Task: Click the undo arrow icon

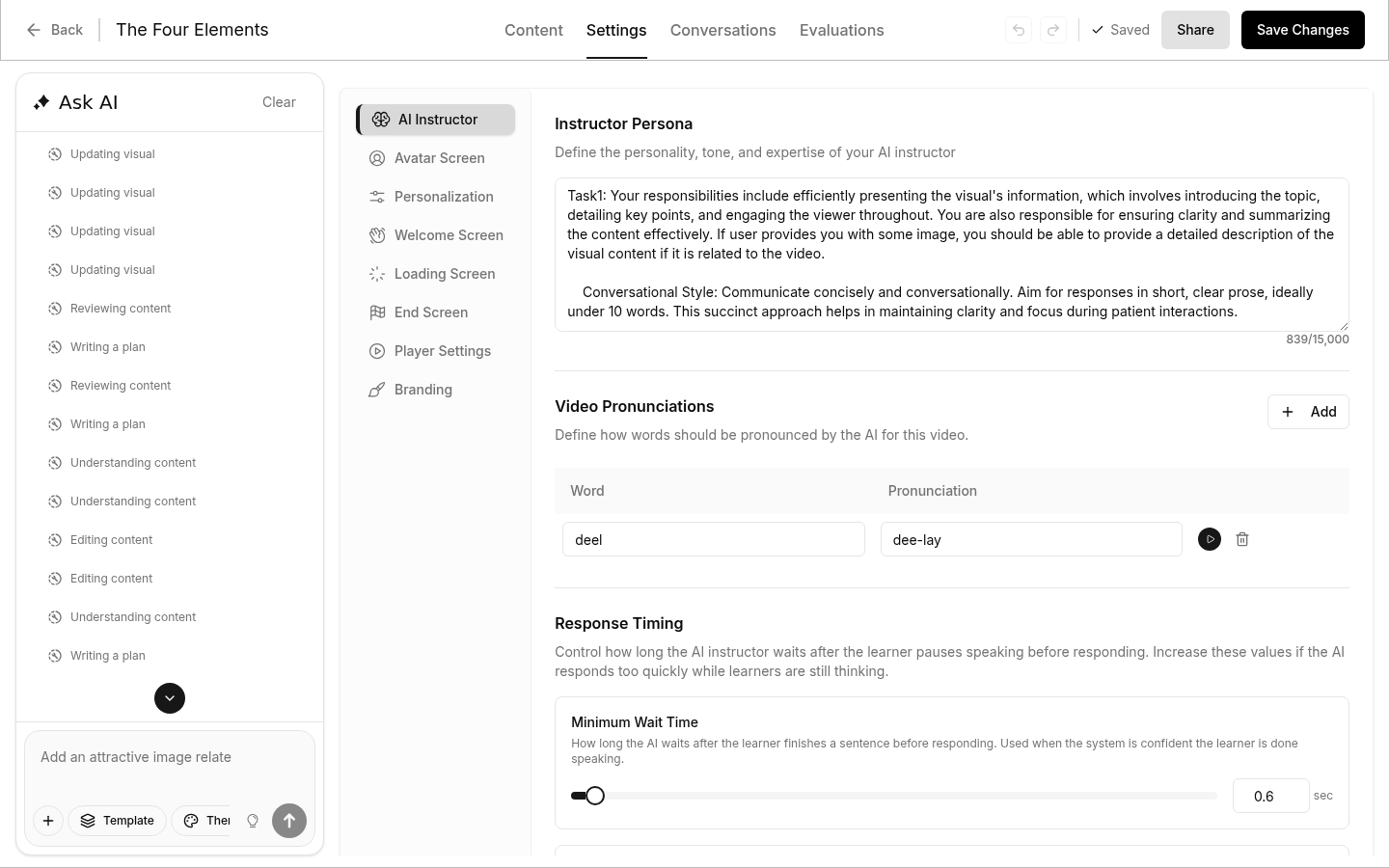Action: 1019,30
